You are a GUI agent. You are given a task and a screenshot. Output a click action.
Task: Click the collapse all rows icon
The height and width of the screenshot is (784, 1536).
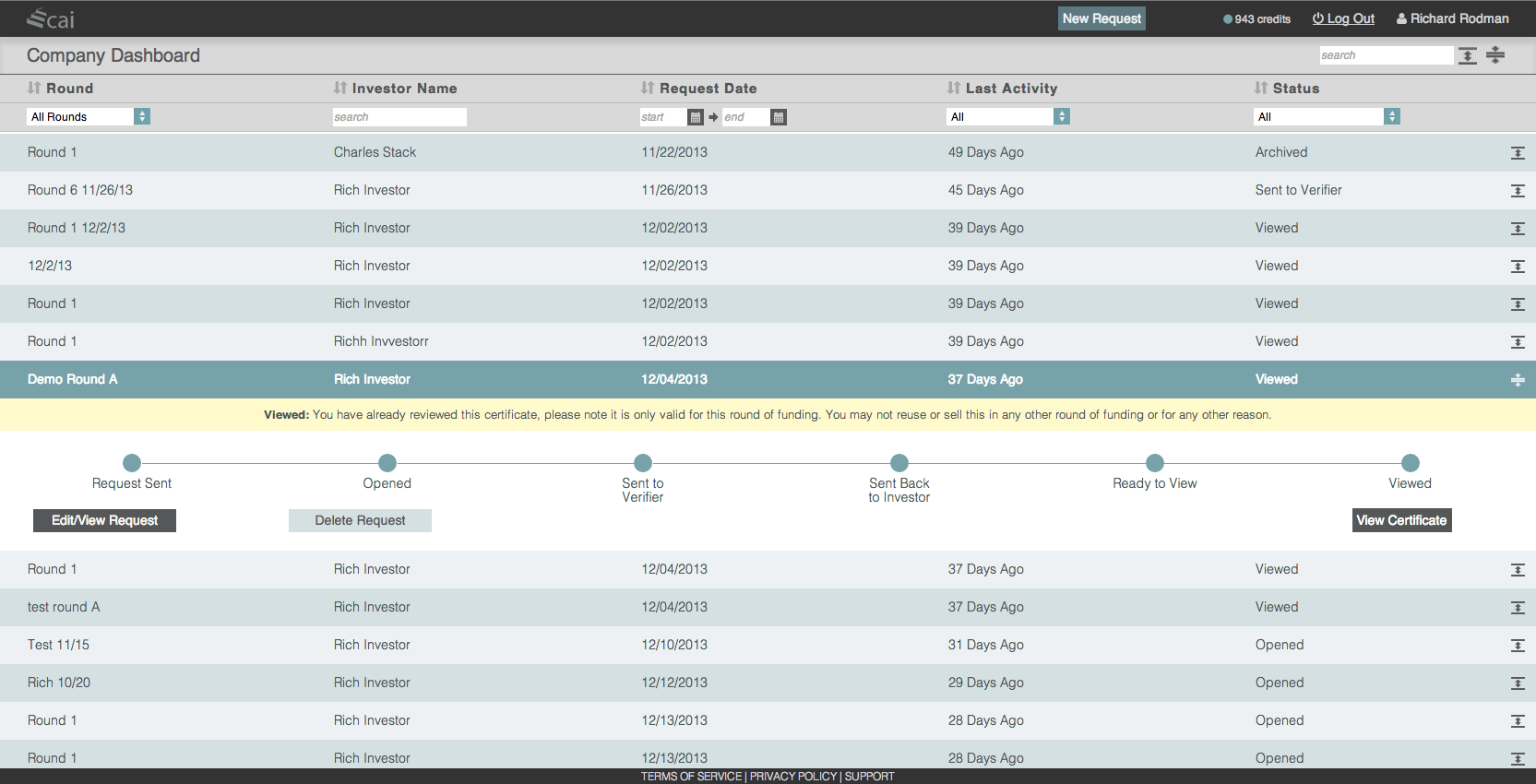tap(1495, 55)
